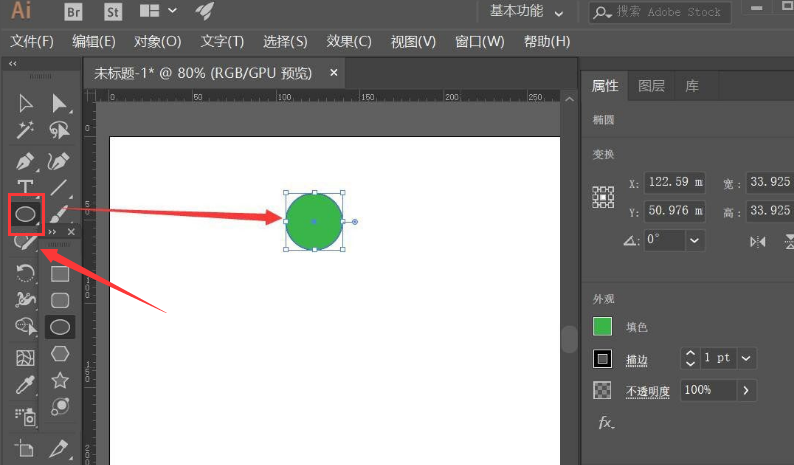794x465 pixels.
Task: Activate the Type tool
Action: tap(26, 188)
